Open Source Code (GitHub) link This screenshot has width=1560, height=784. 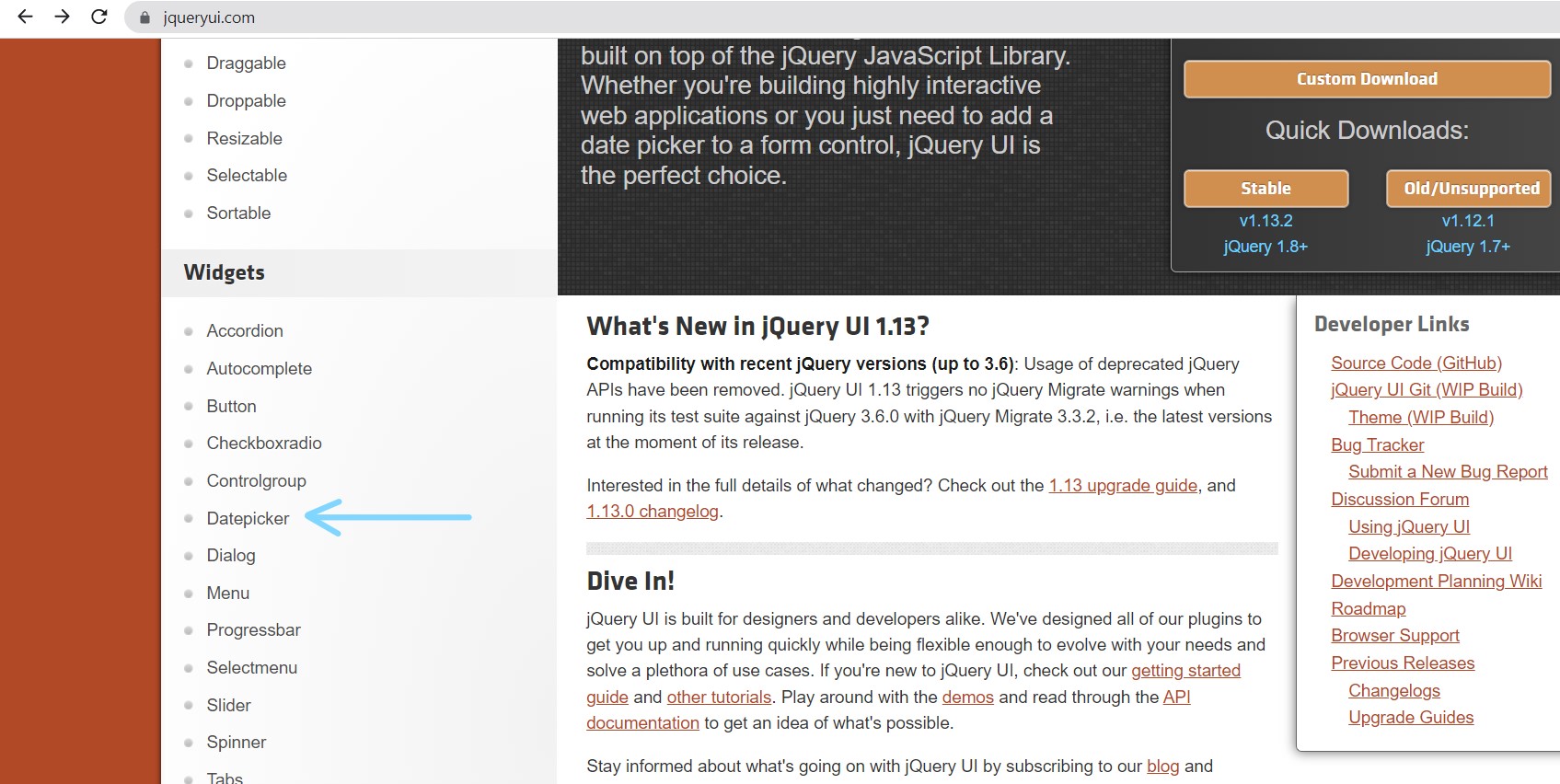point(1416,363)
